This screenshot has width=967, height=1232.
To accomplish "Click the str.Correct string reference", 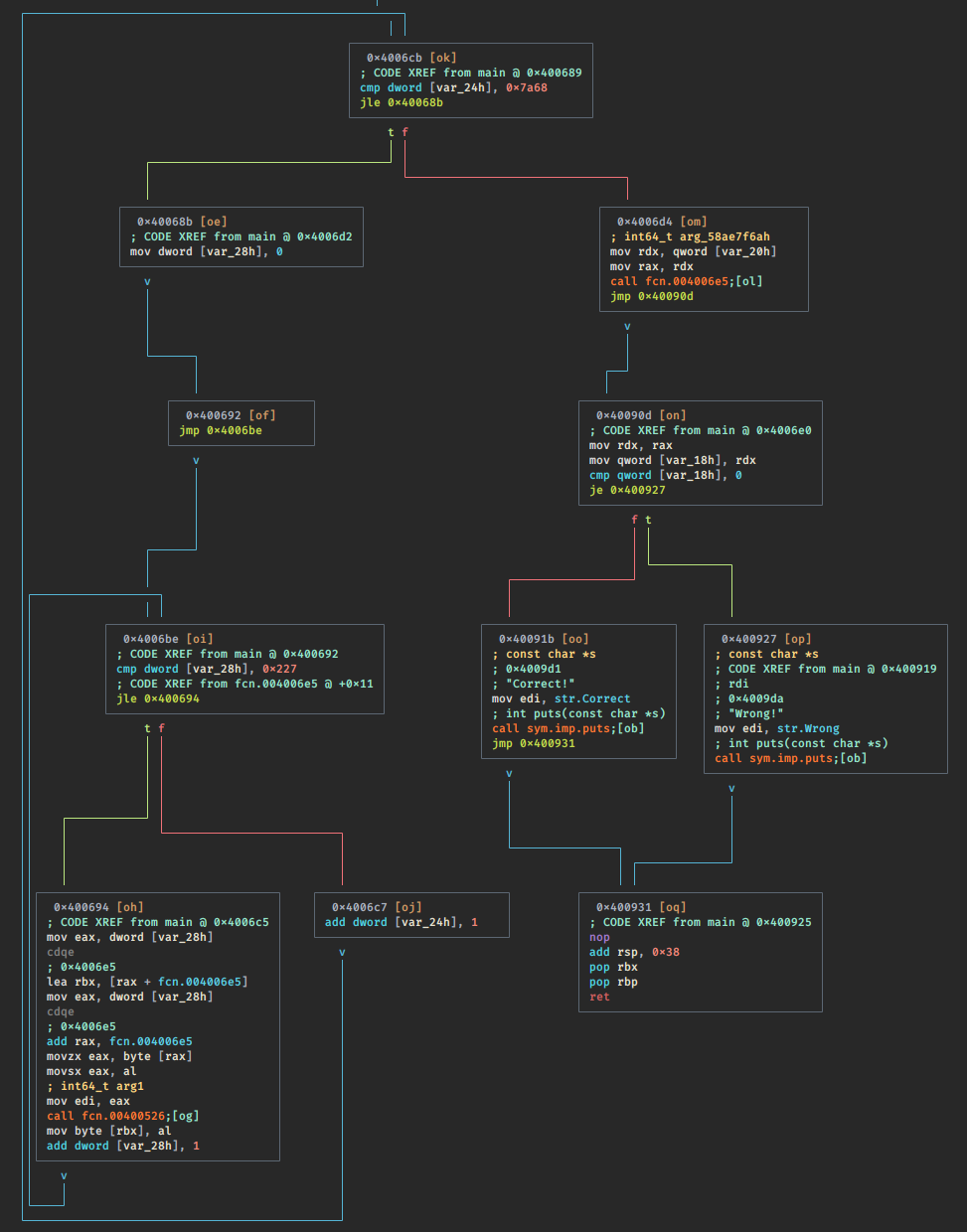I will tap(592, 698).
